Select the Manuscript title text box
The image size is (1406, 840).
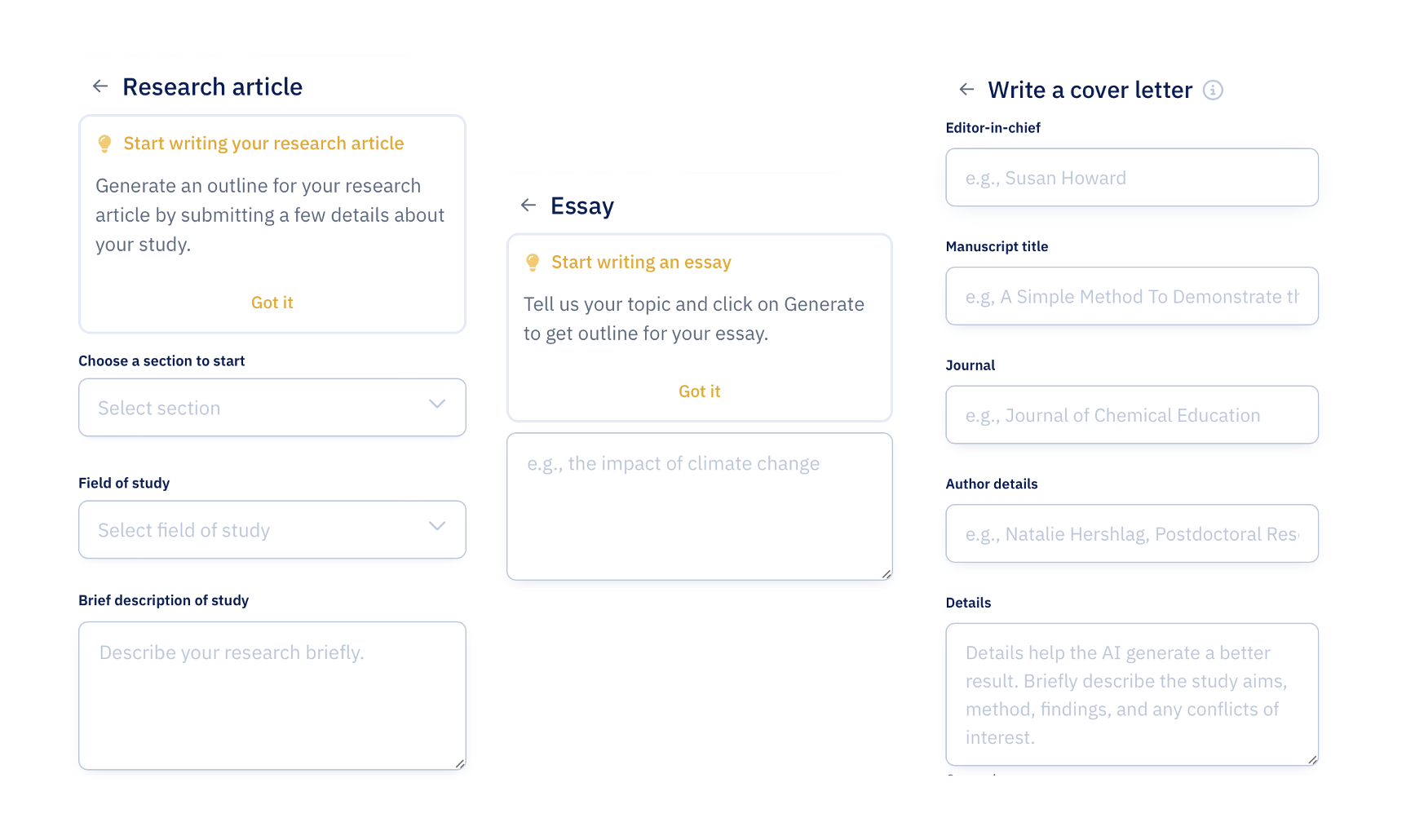pos(1131,296)
